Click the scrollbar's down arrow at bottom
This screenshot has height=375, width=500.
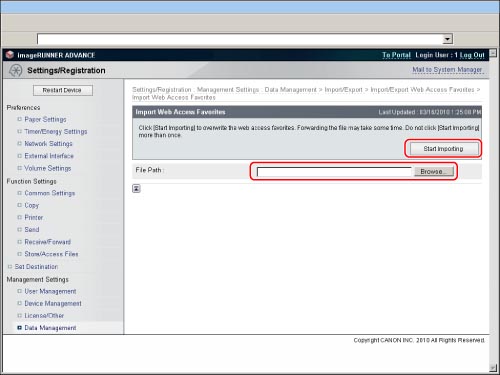click(493, 367)
